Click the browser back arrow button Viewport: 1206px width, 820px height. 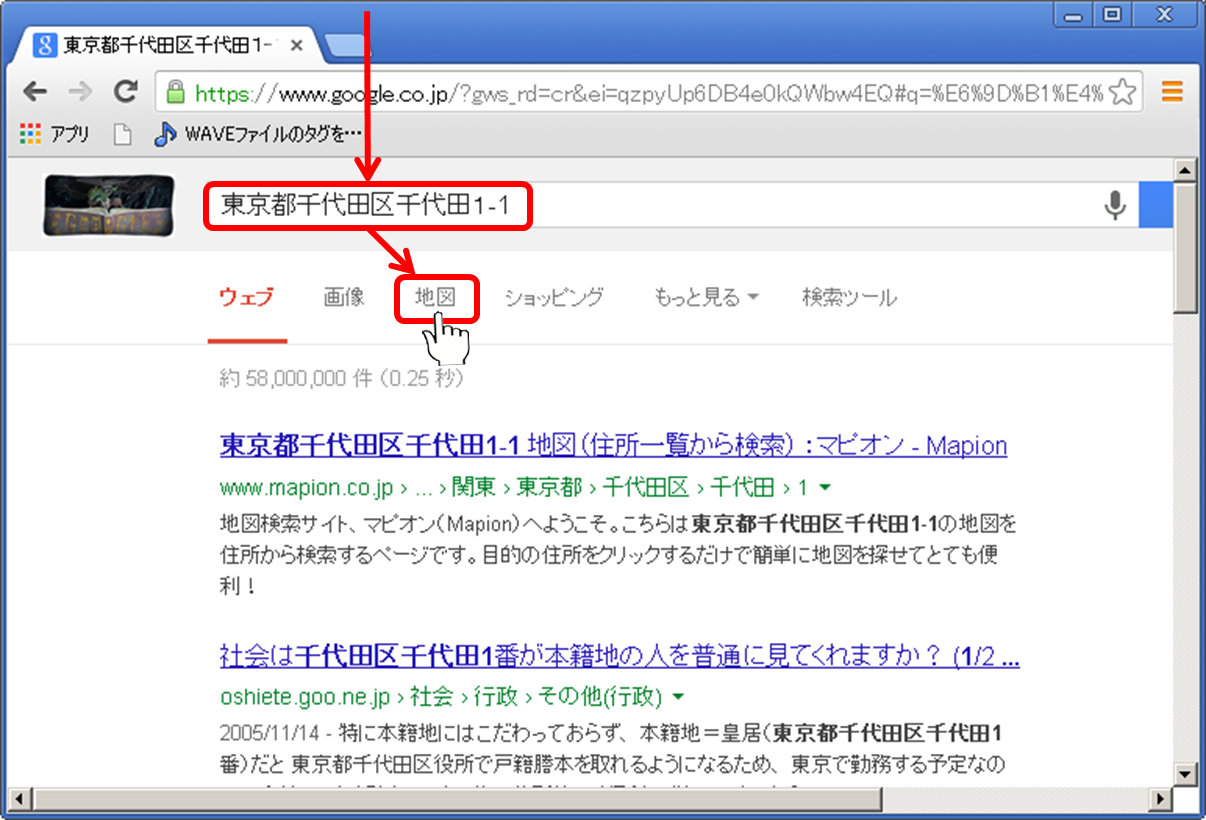(35, 93)
